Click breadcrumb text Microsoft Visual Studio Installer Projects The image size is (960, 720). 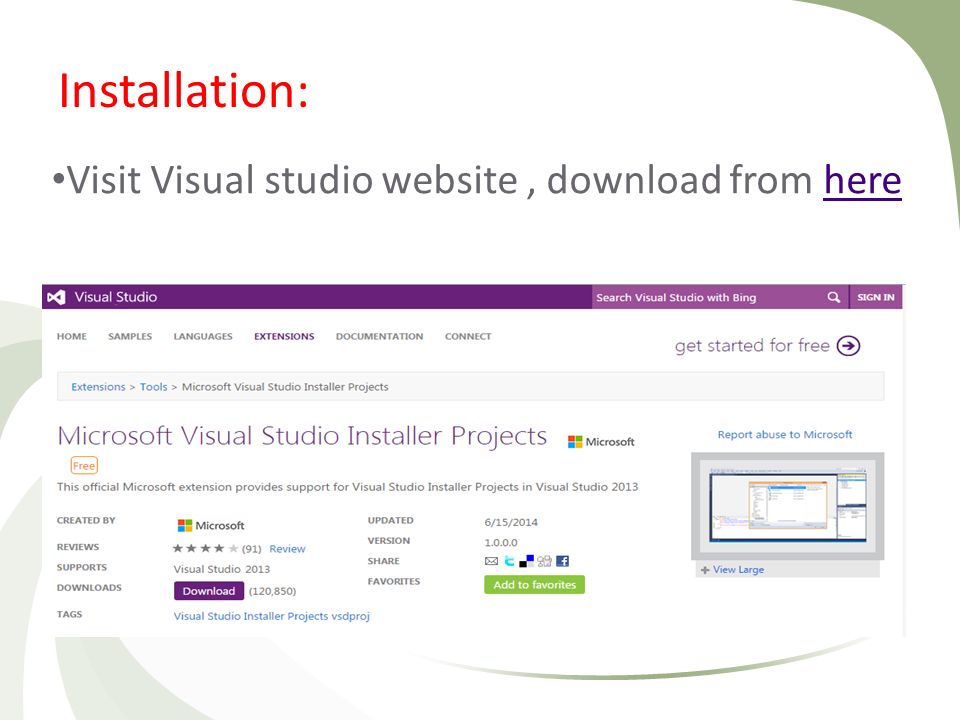coord(285,387)
